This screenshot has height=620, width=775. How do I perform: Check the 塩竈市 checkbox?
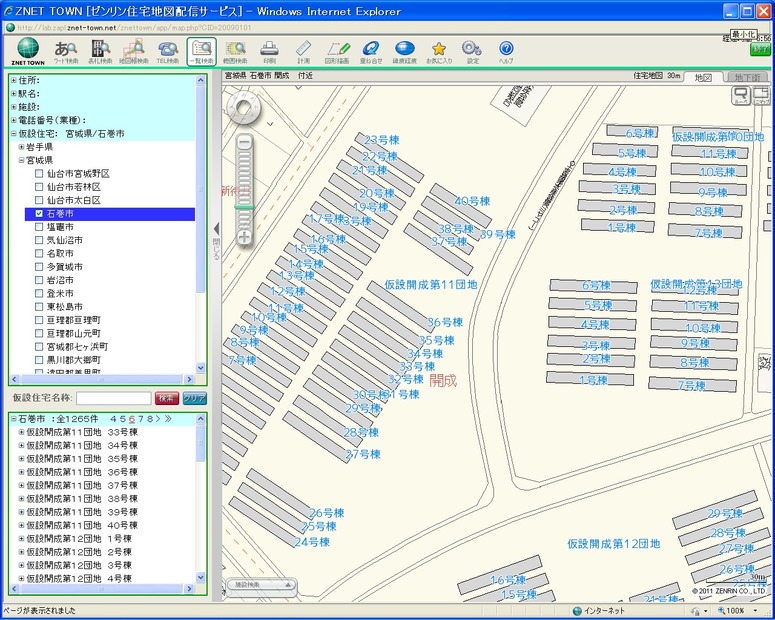click(39, 227)
